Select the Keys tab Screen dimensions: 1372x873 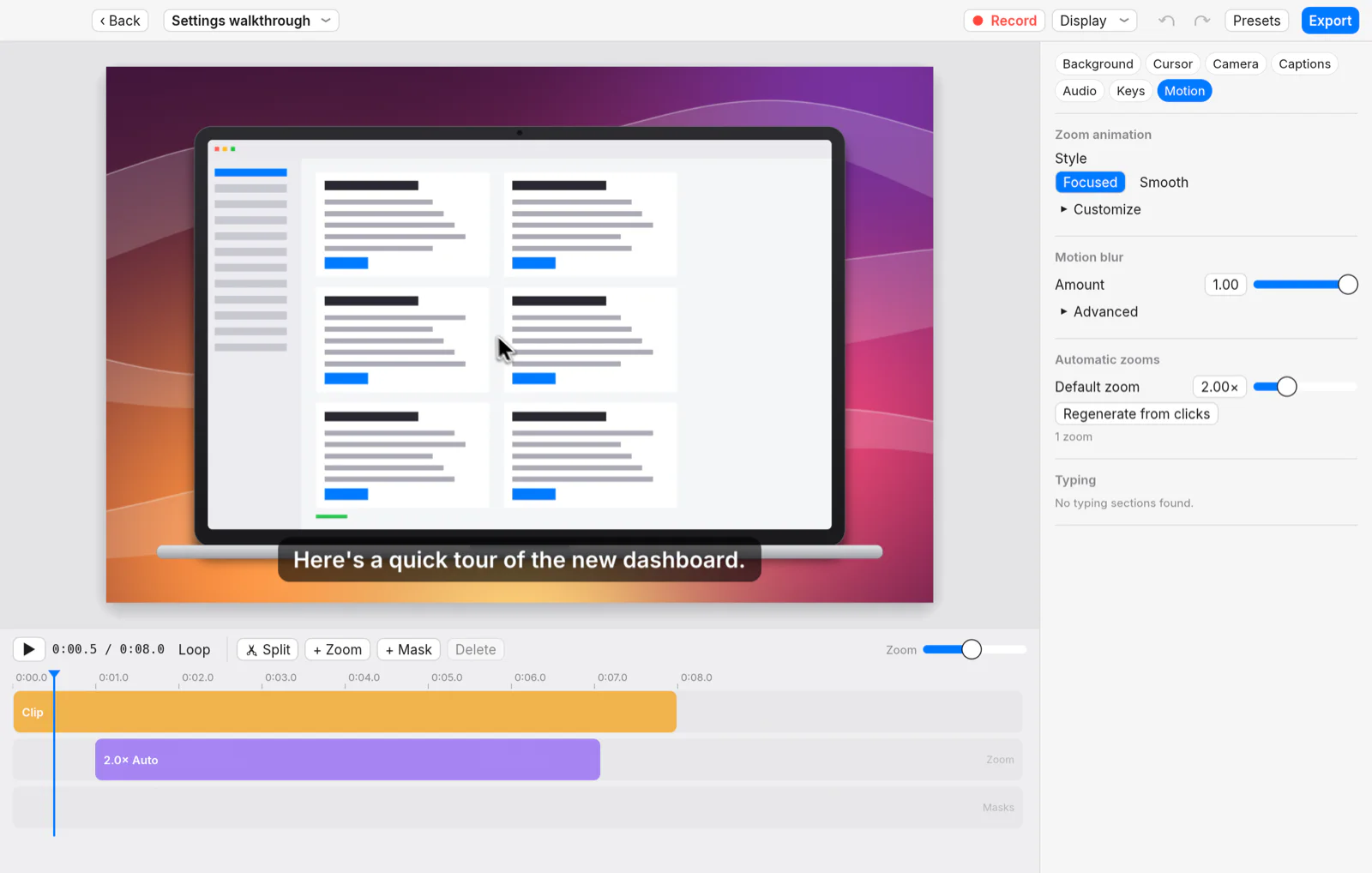[1130, 91]
